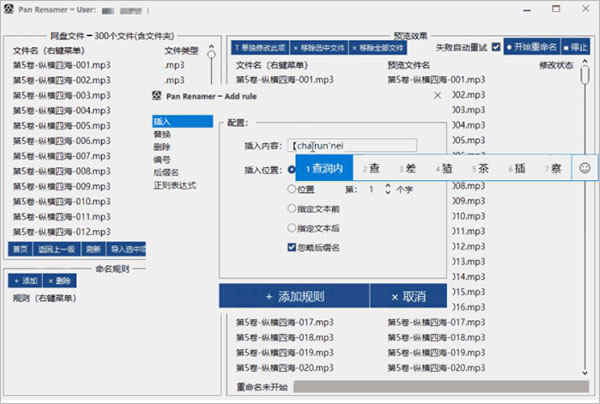The image size is (600, 404).
Task: Choose the 替换 rule type
Action: (162, 134)
